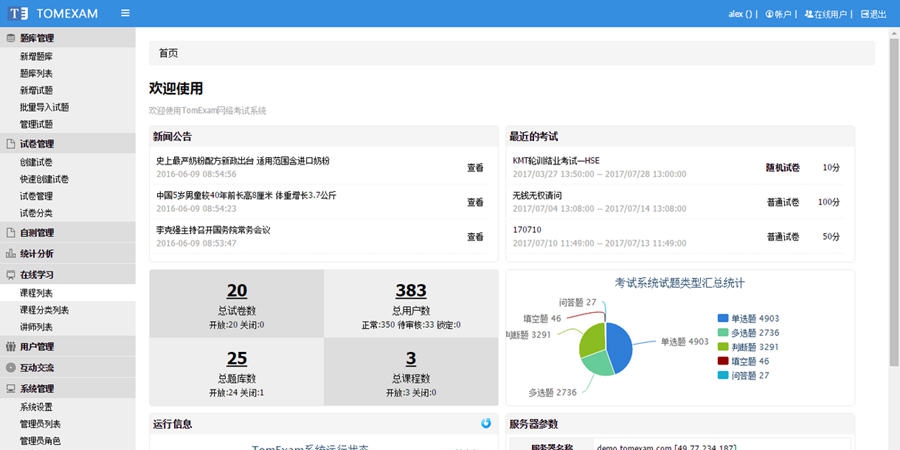Open 在线用户 online users icon

(808, 14)
